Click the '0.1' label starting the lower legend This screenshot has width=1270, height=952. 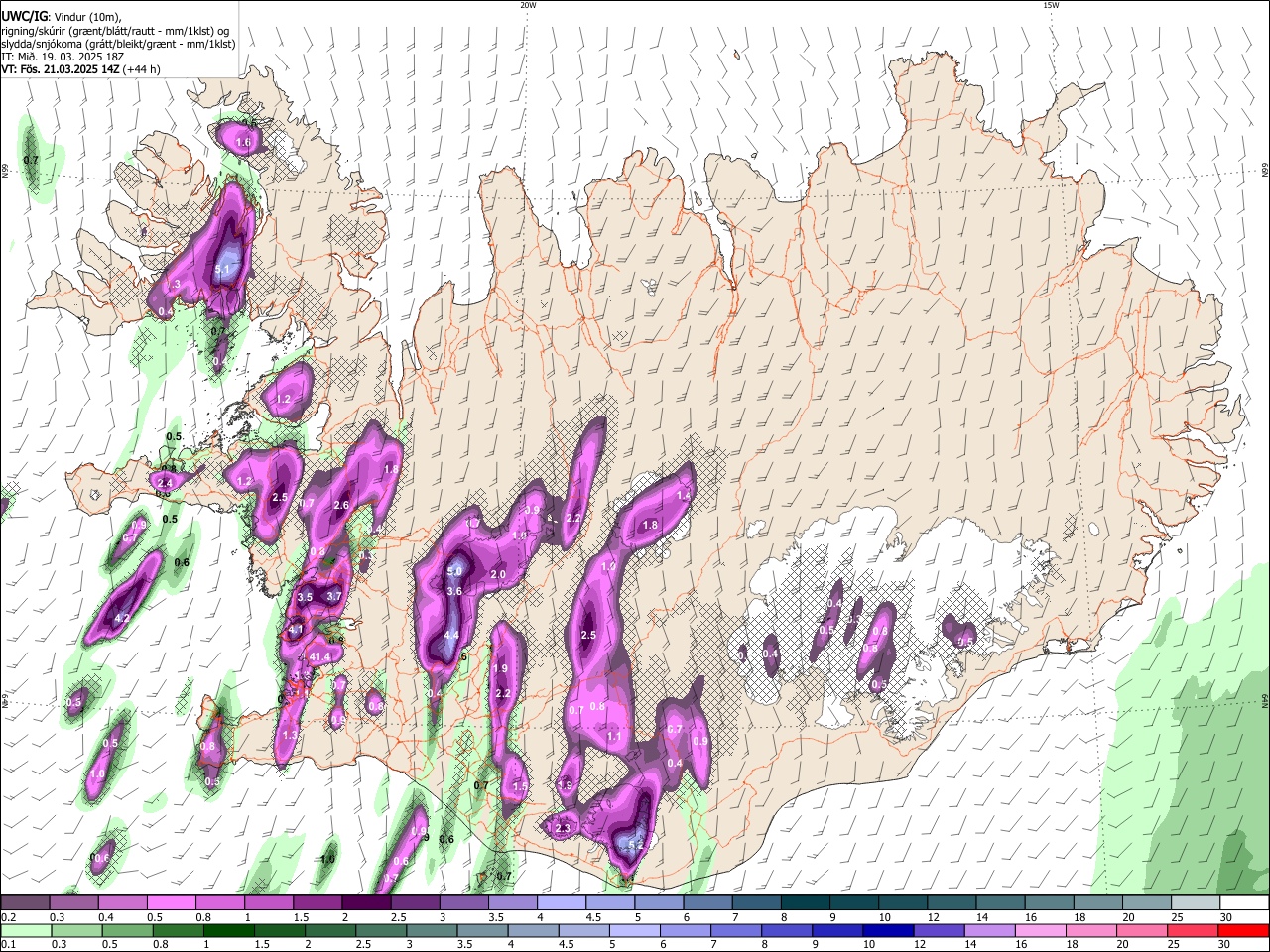tap(9, 945)
